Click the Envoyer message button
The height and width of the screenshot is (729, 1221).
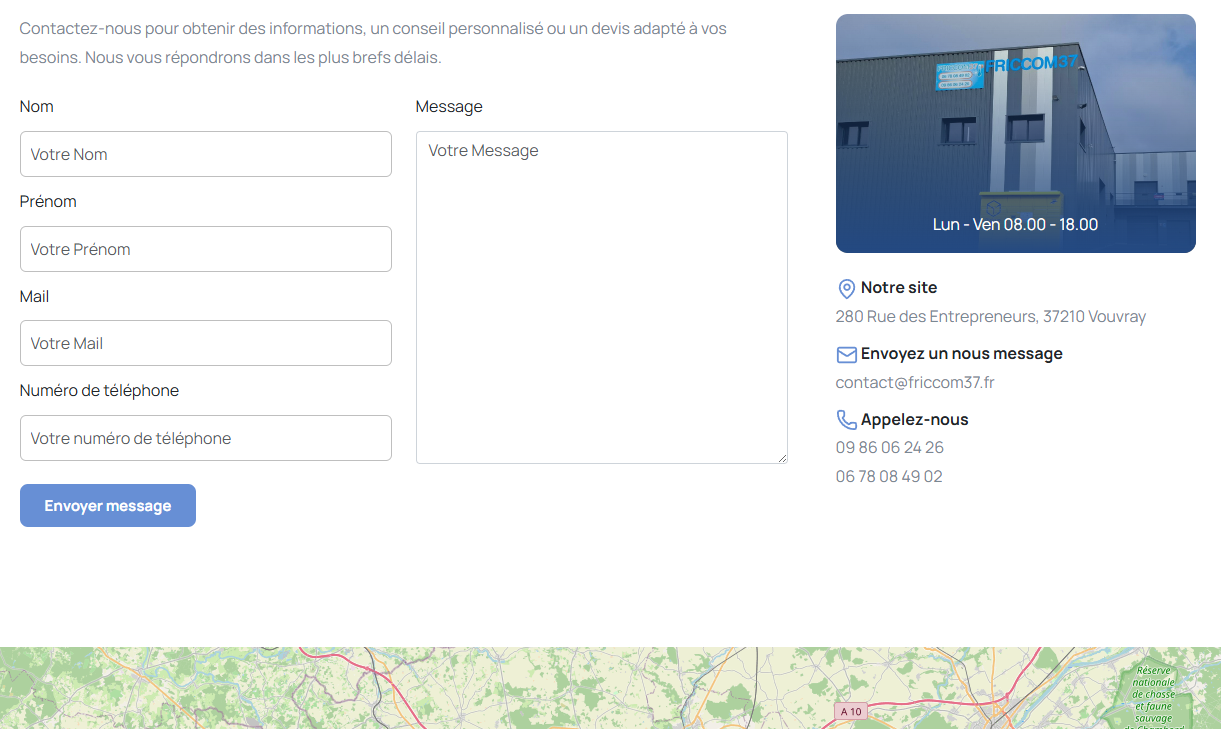[108, 506]
